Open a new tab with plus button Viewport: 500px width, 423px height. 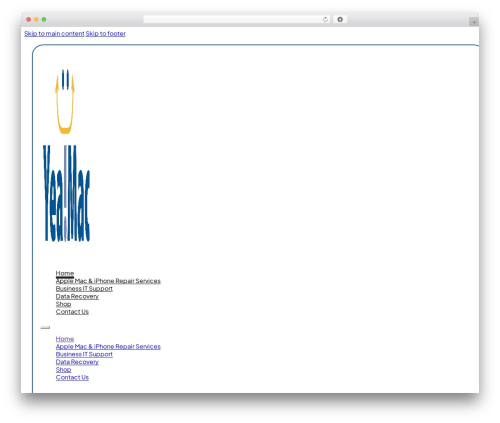point(474,22)
